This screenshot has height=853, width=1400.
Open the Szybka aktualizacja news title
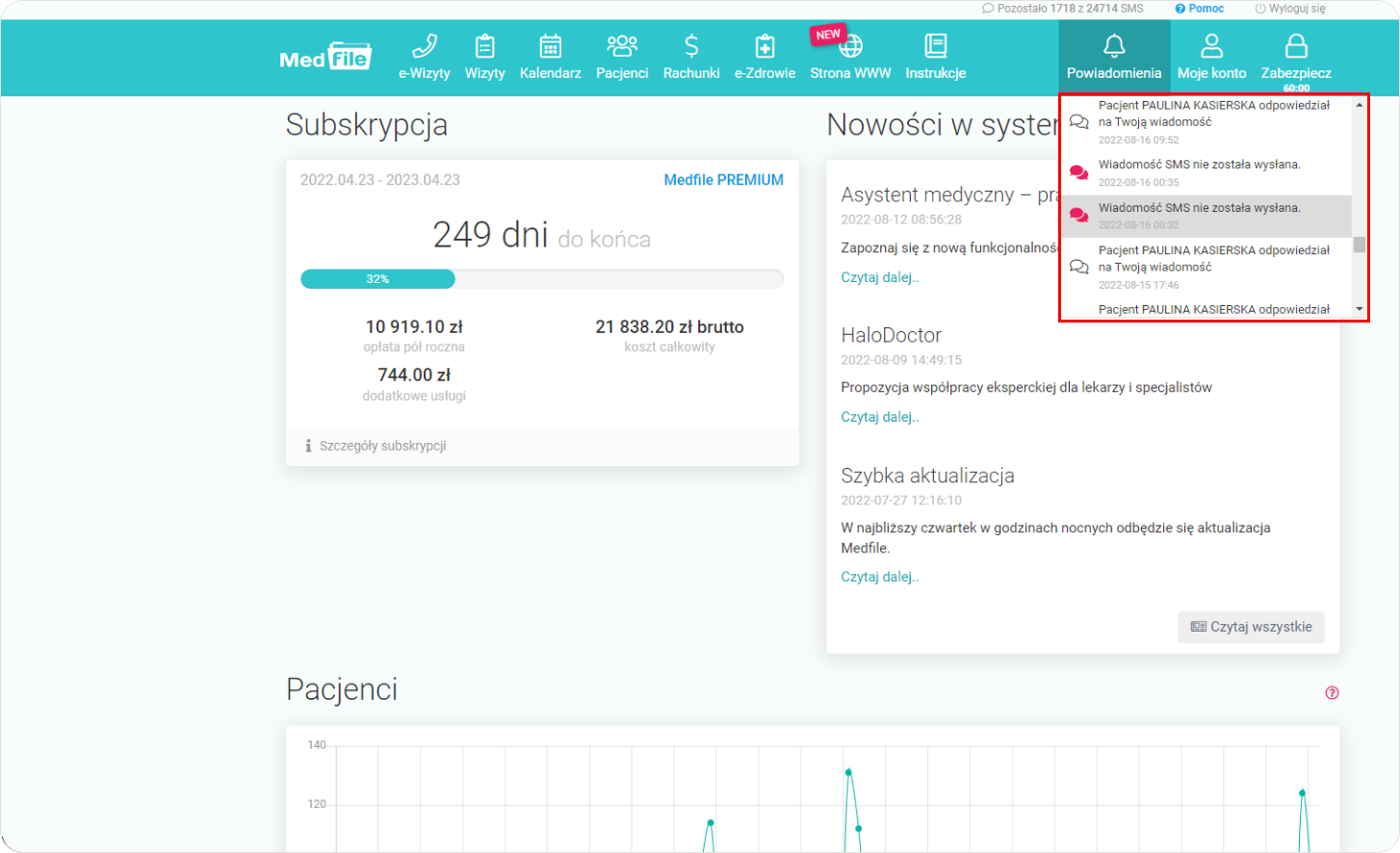[927, 476]
